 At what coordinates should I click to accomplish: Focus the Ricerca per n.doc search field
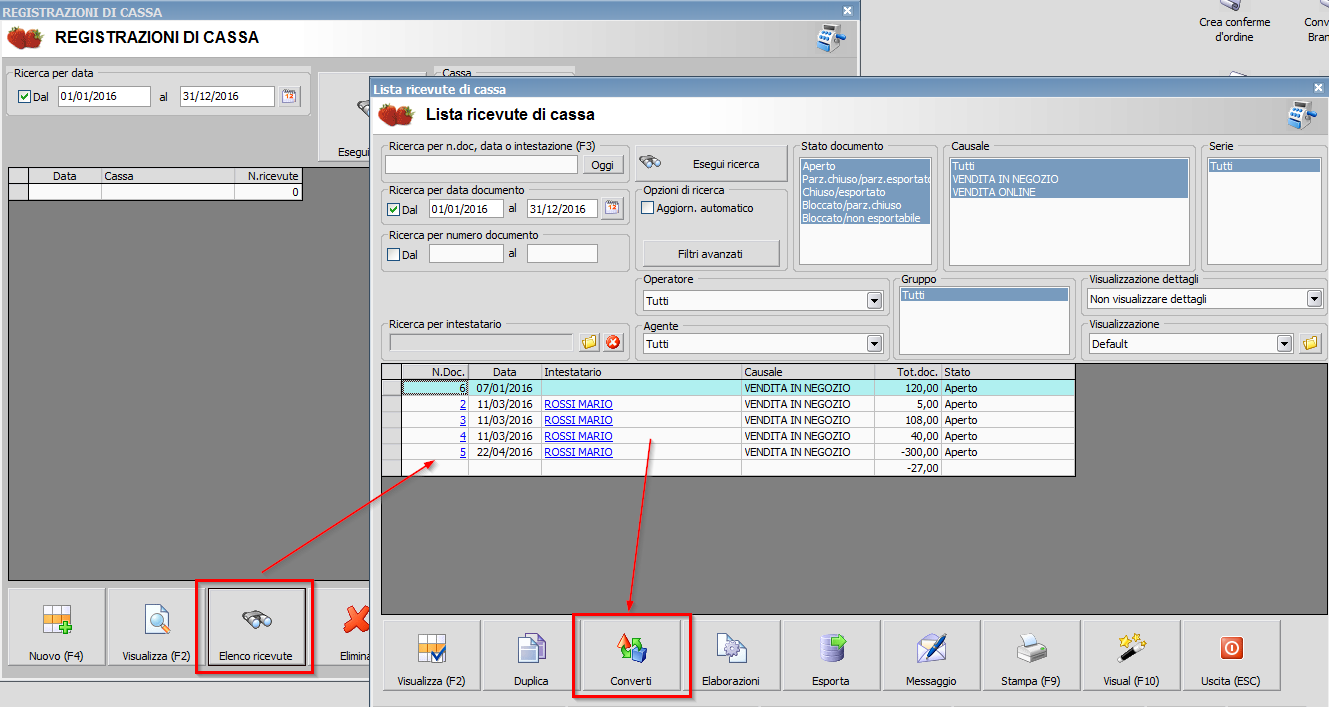(482, 165)
